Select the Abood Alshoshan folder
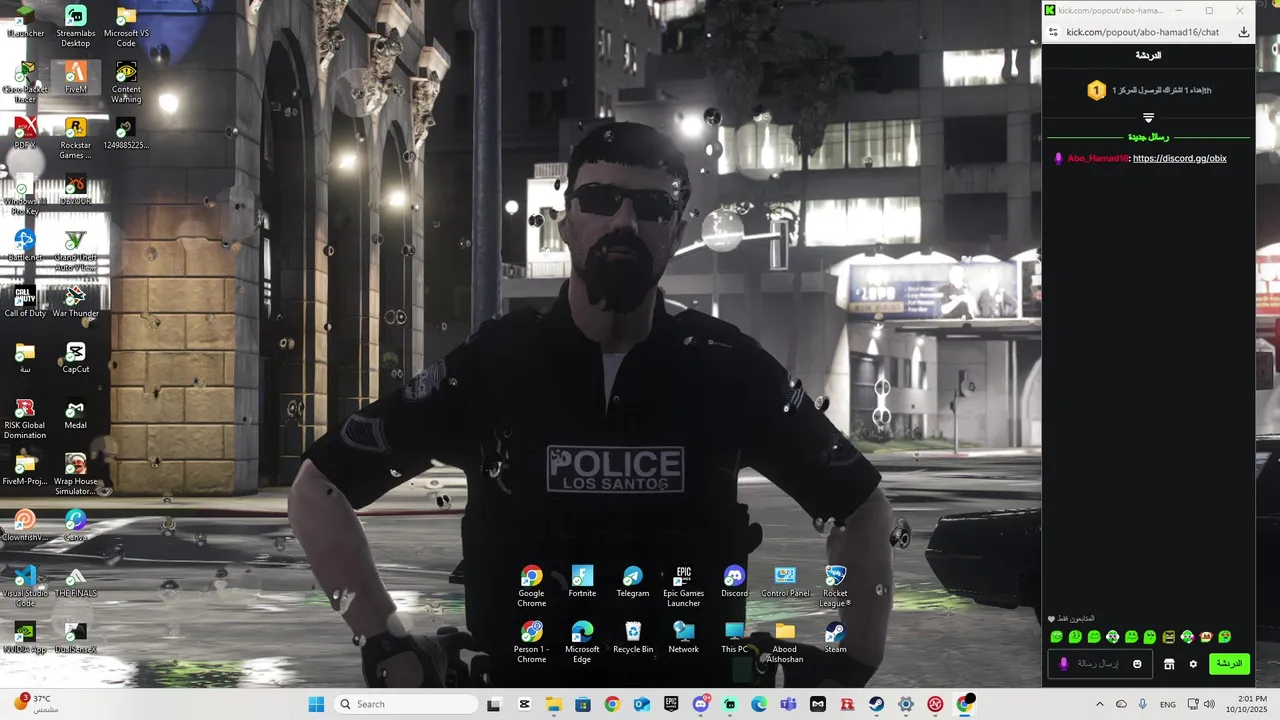This screenshot has width=1280, height=720. (785, 642)
